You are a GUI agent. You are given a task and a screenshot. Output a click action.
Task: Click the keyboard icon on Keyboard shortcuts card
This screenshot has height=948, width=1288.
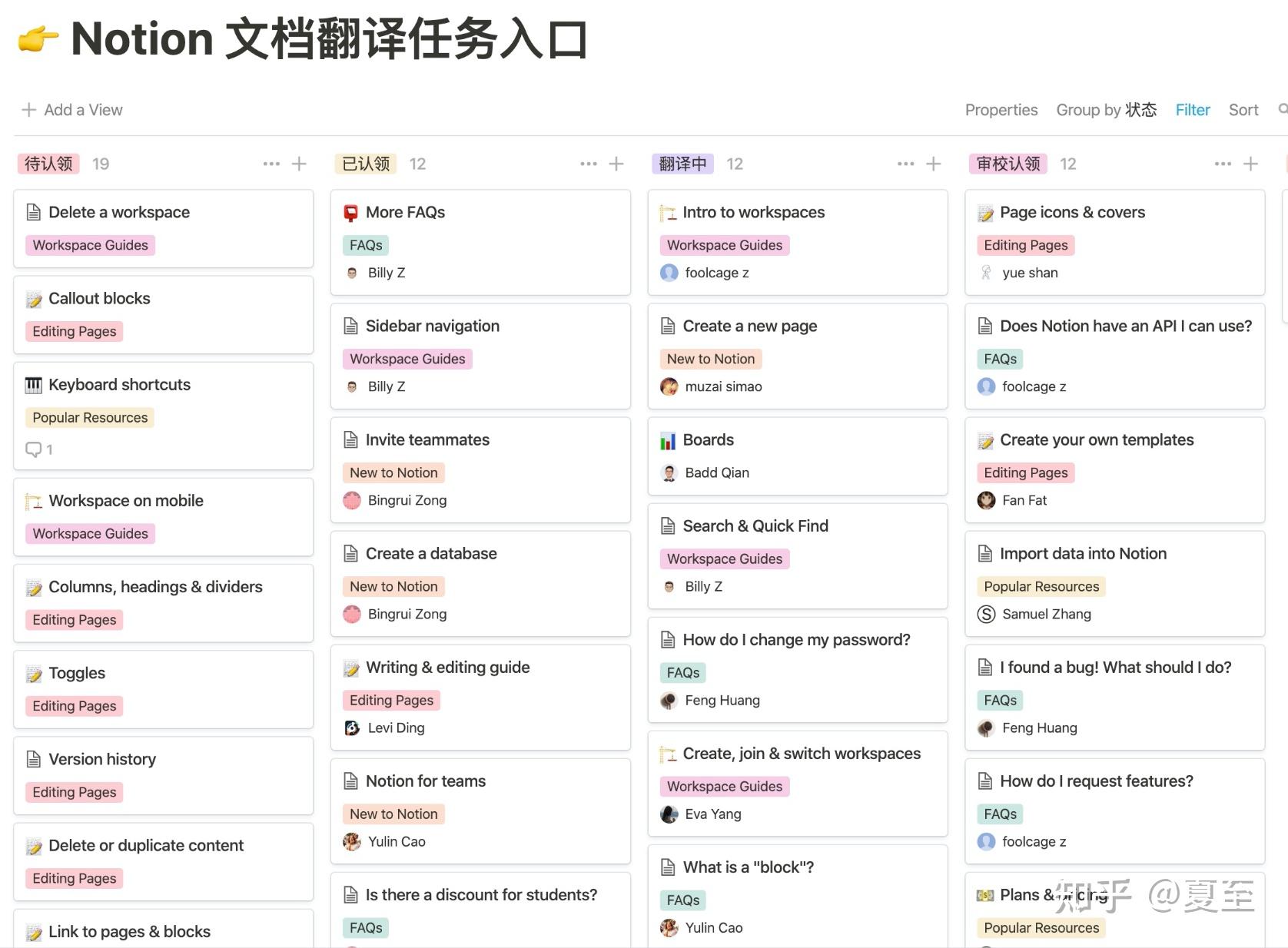pos(32,384)
